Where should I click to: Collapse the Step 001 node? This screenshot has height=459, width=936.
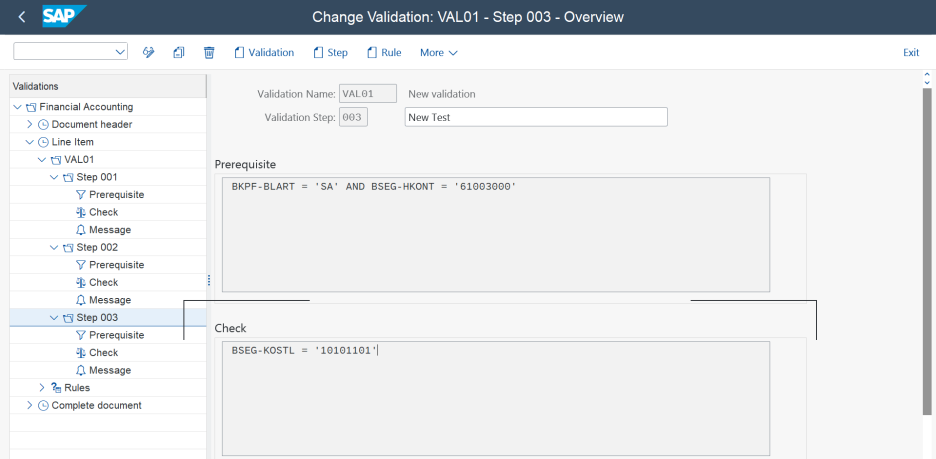(54, 177)
